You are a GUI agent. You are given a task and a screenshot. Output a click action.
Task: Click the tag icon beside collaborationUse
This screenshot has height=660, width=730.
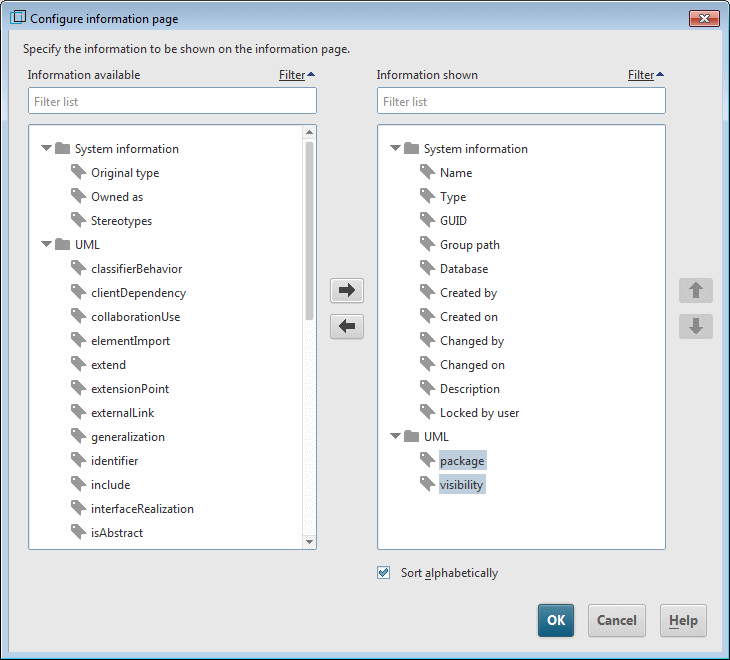[79, 316]
